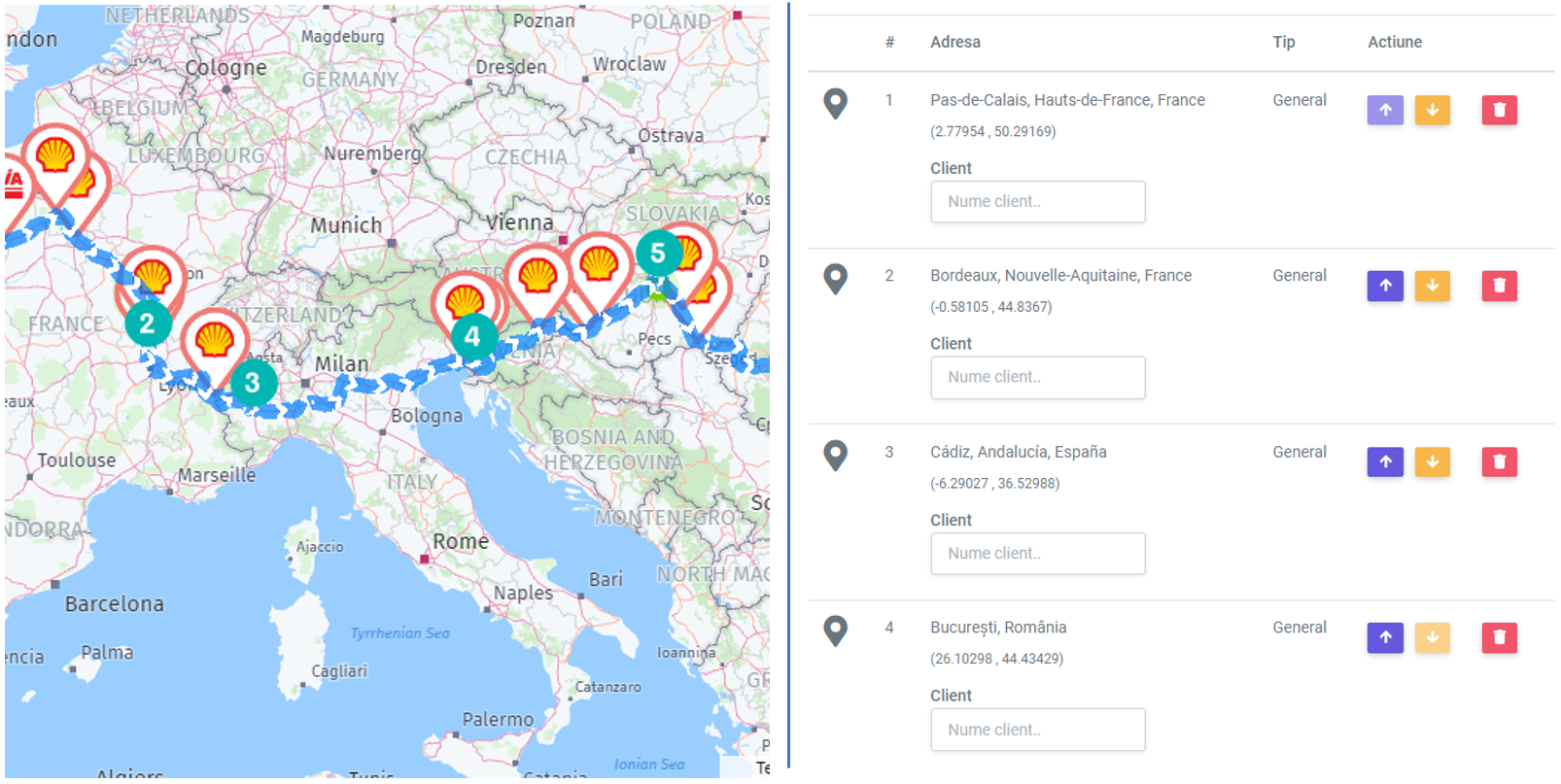Screen dimensions: 1561x784
Task: Move Cádiz stop down in list
Action: 1432,462
